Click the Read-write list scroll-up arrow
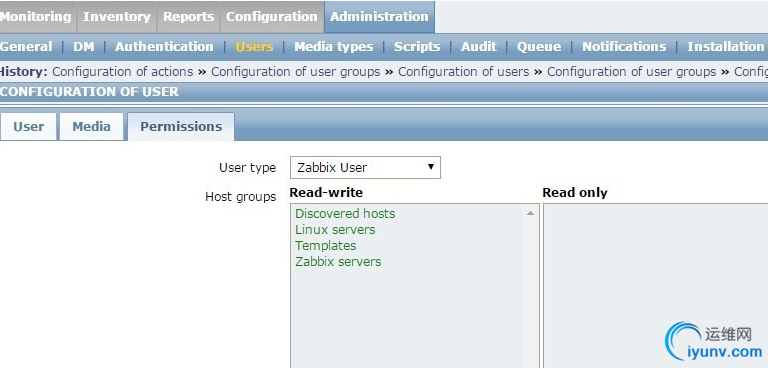The width and height of the screenshot is (768, 368). (530, 213)
